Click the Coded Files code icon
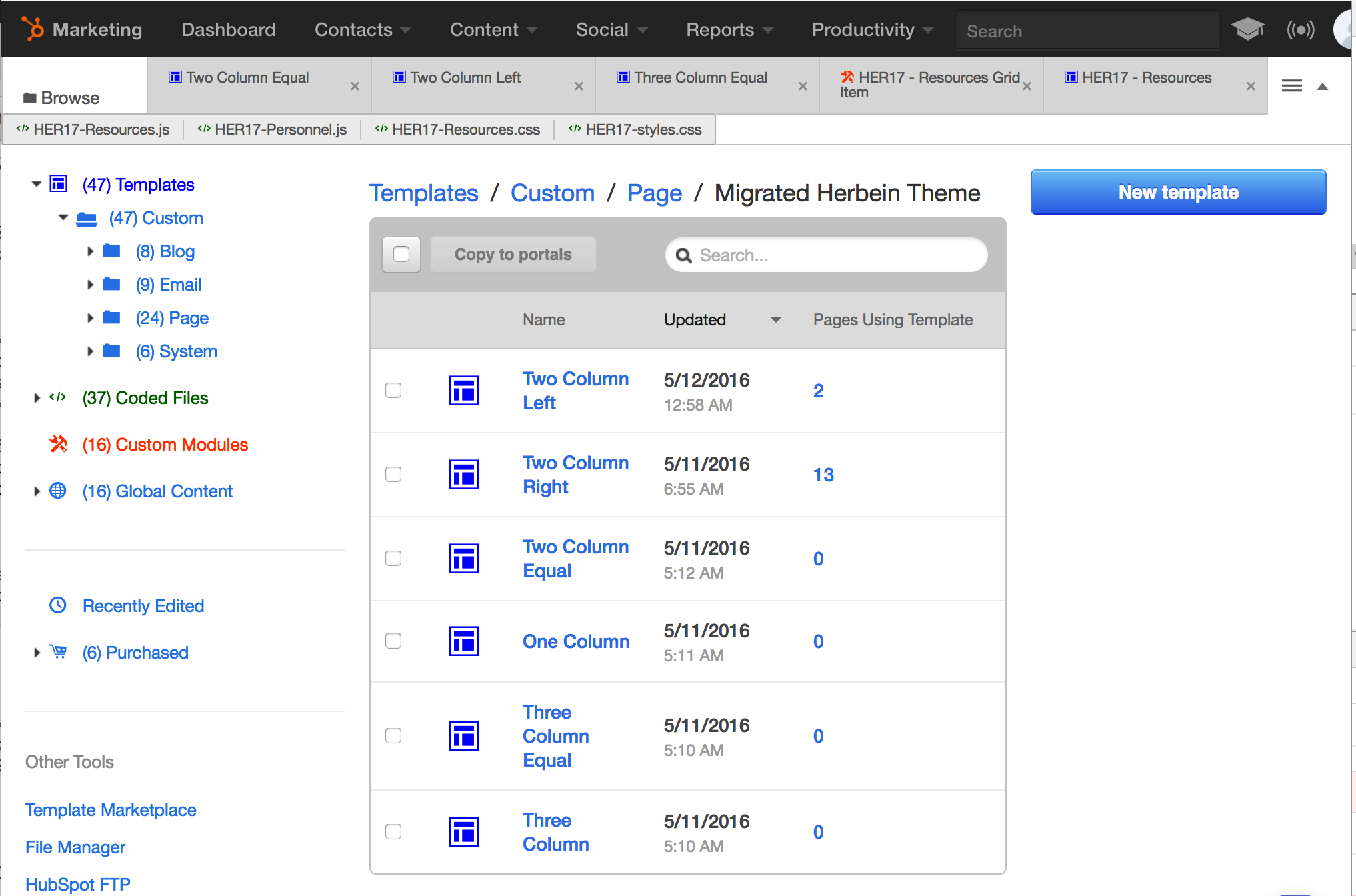Image resolution: width=1356 pixels, height=896 pixels. click(x=58, y=397)
